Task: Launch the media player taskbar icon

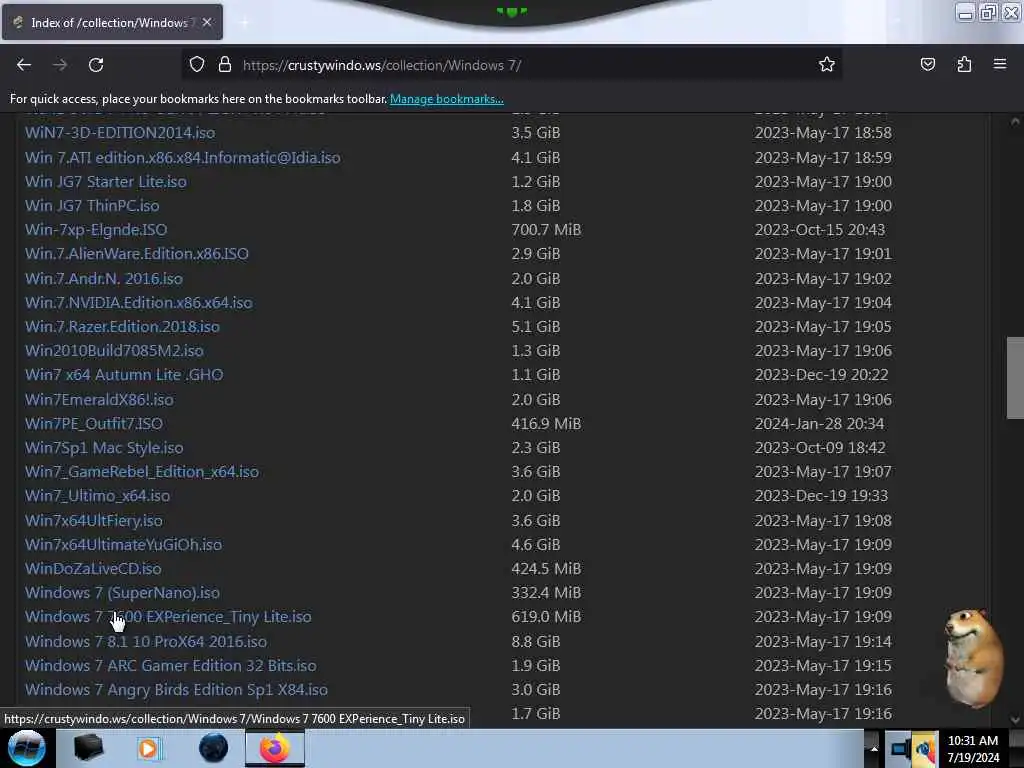Action: [x=148, y=748]
